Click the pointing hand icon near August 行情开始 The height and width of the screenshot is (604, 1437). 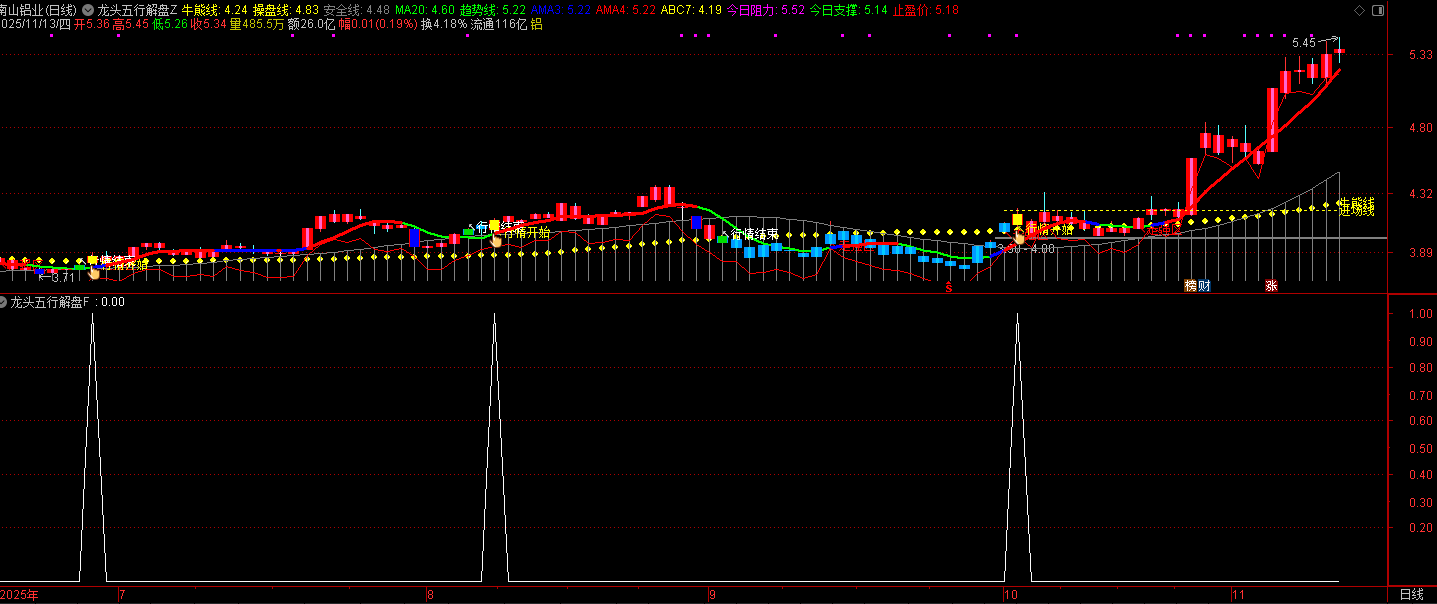pos(495,240)
